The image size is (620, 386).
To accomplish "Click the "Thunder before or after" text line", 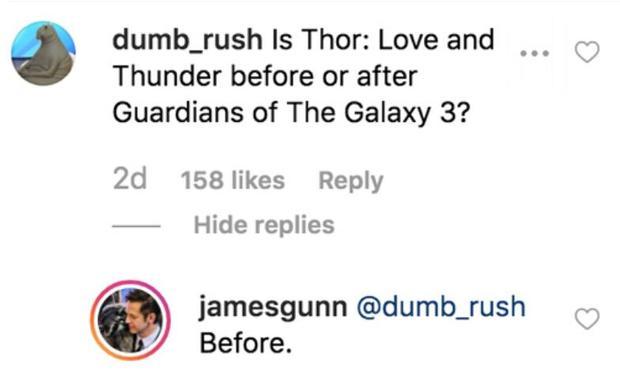I will pyautogui.click(x=265, y=76).
